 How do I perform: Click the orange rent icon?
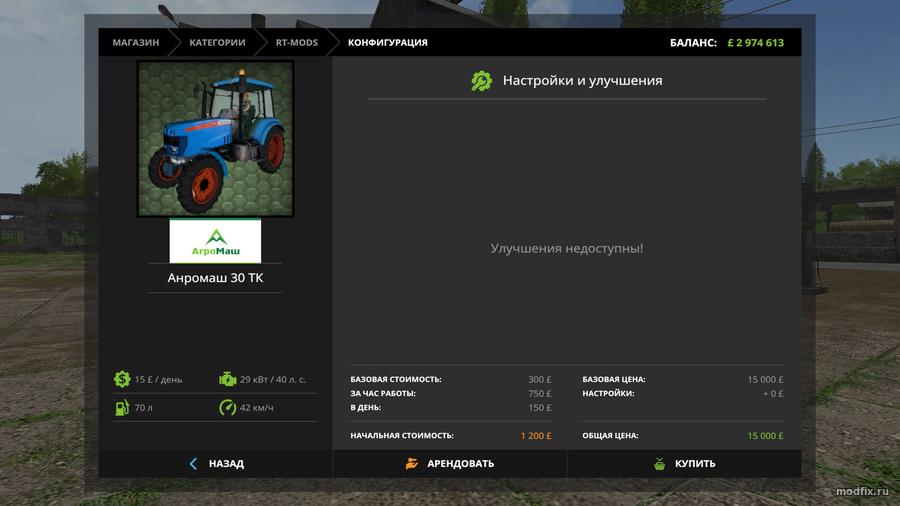pyautogui.click(x=412, y=464)
